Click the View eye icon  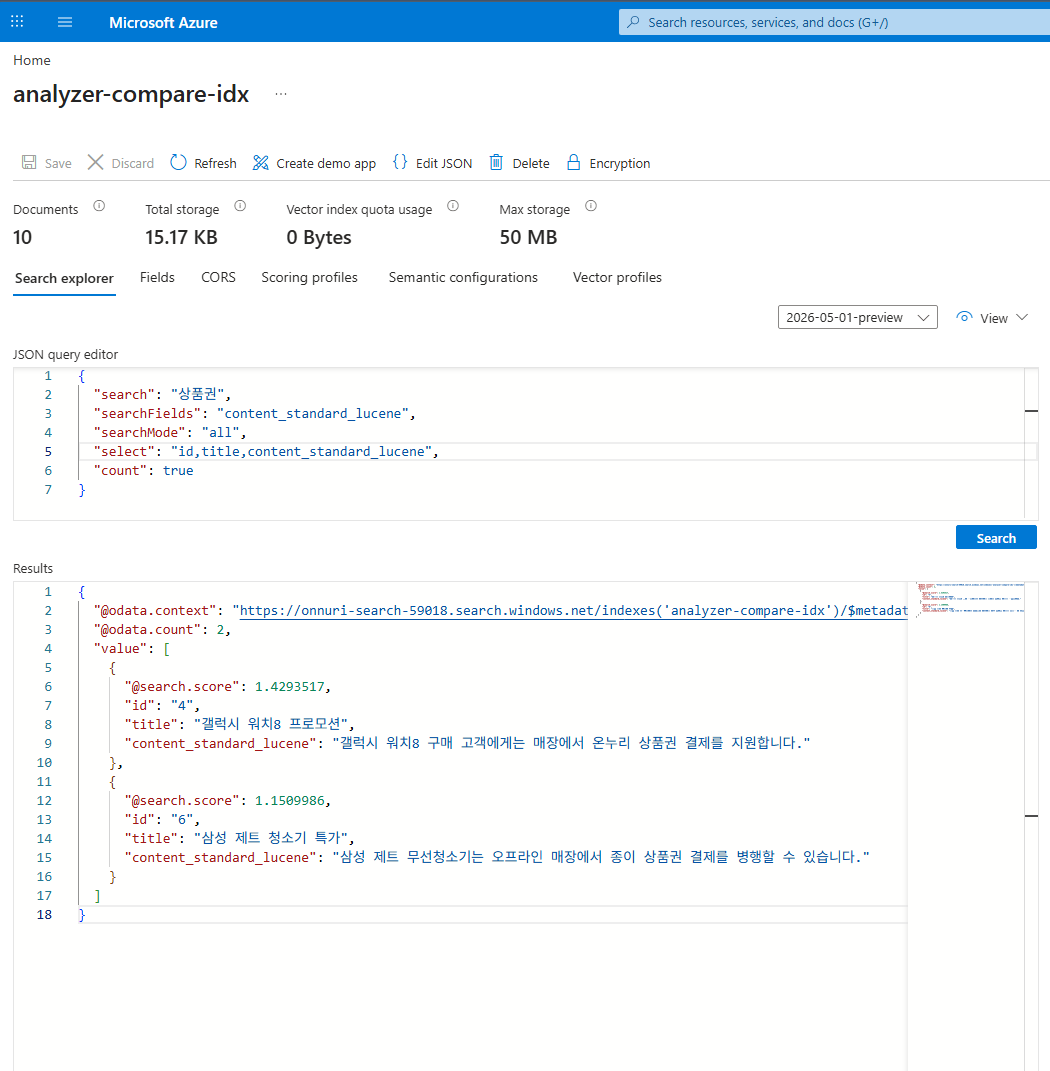tap(964, 318)
